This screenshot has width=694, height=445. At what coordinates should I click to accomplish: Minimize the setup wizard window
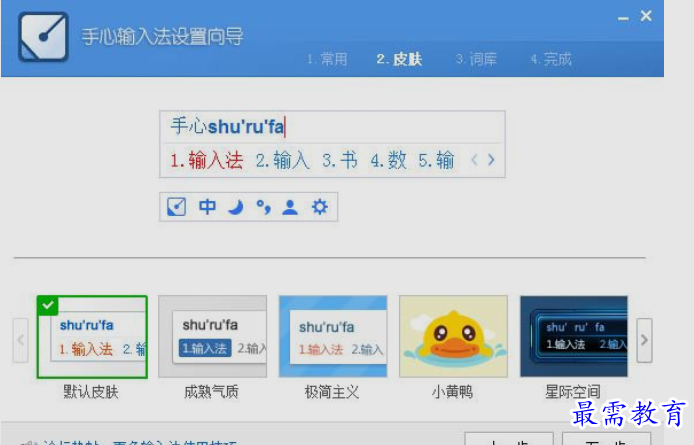[x=623, y=18]
